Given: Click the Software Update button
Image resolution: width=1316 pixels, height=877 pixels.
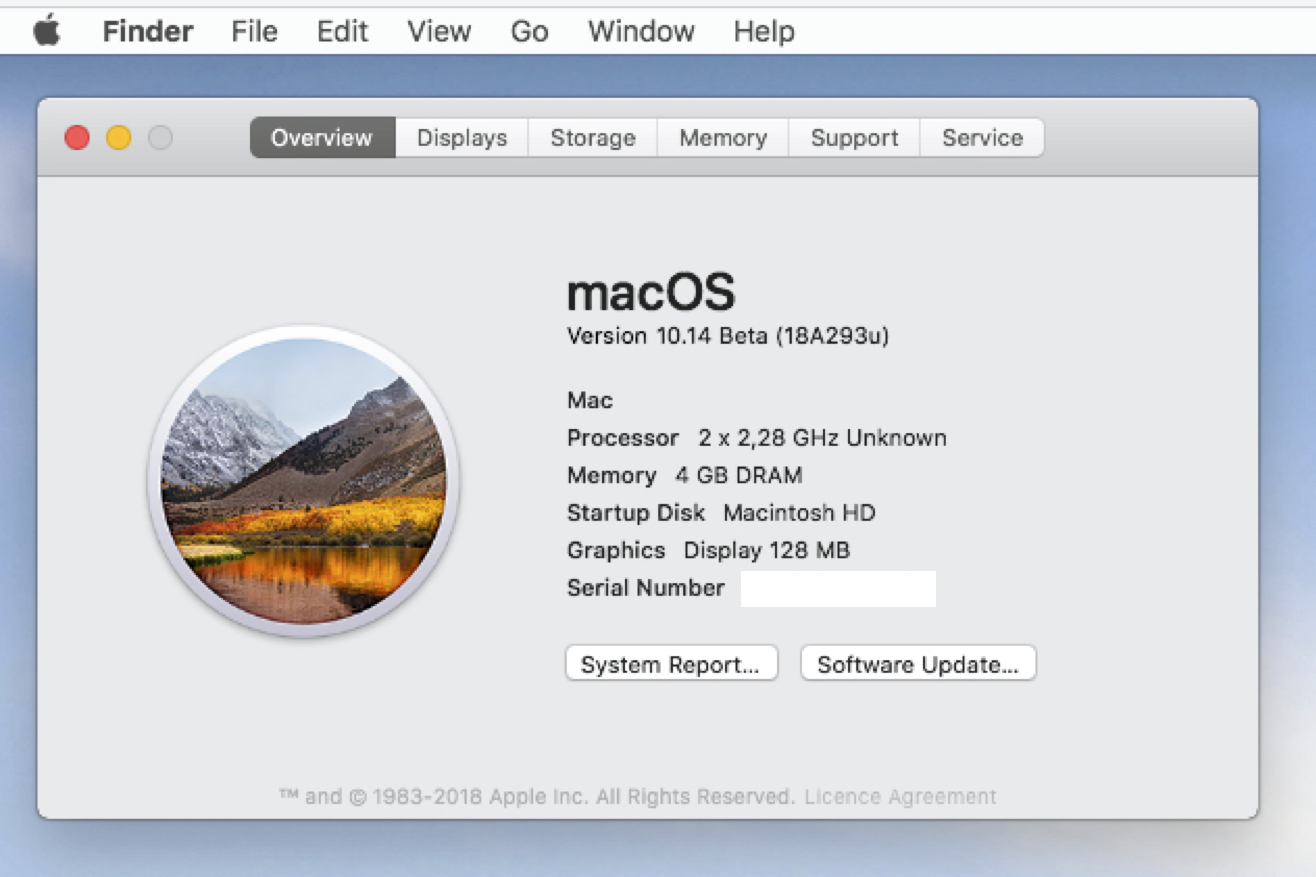Looking at the screenshot, I should (x=918, y=664).
